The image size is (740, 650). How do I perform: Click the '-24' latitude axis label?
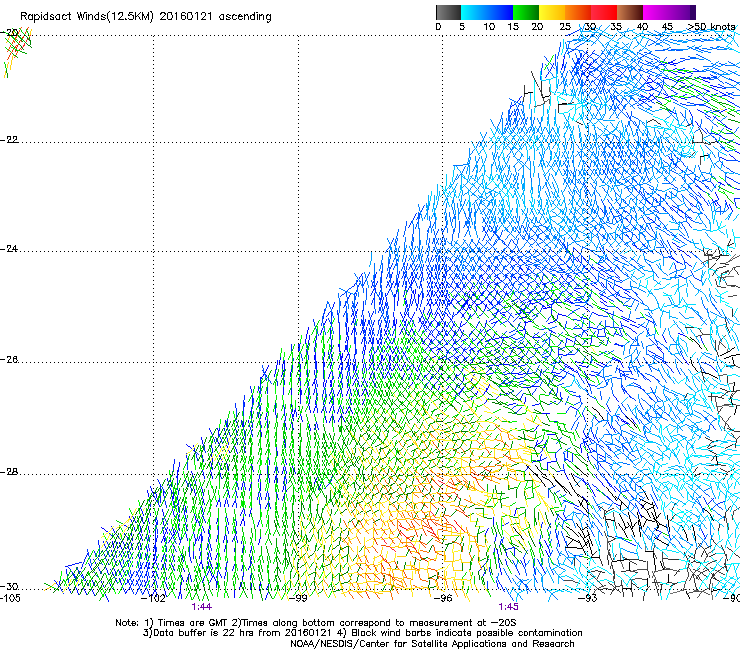click(10, 249)
